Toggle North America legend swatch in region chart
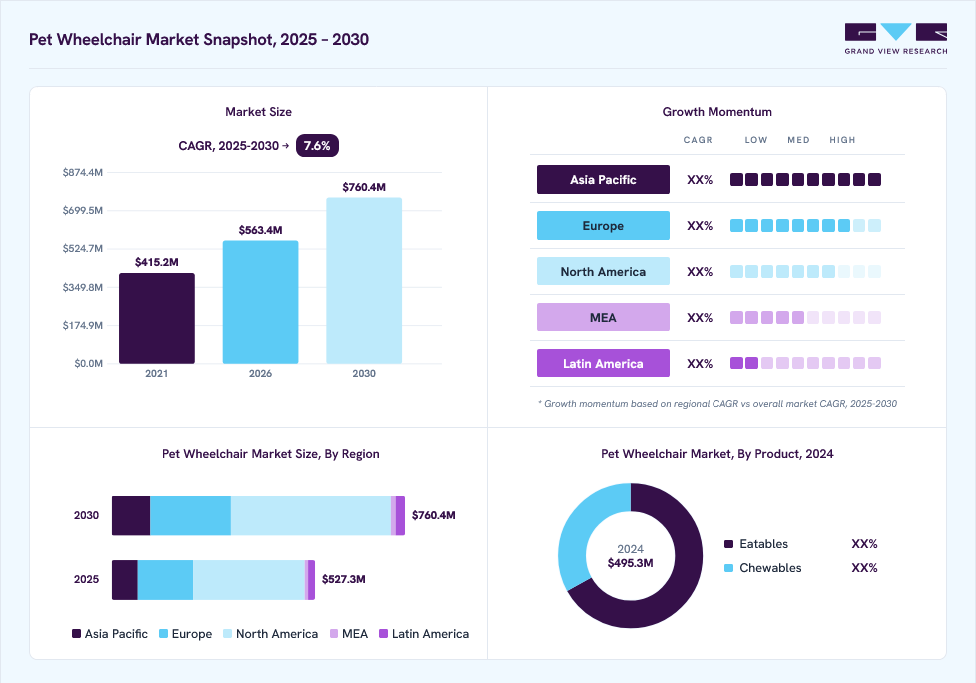 coord(228,634)
